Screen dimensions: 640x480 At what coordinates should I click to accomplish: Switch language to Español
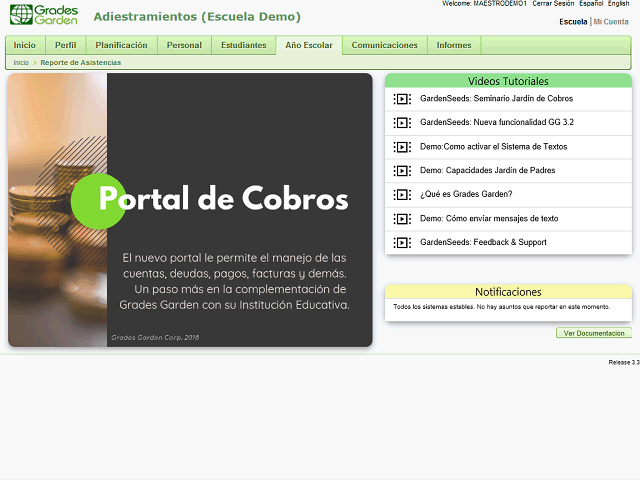591,3
